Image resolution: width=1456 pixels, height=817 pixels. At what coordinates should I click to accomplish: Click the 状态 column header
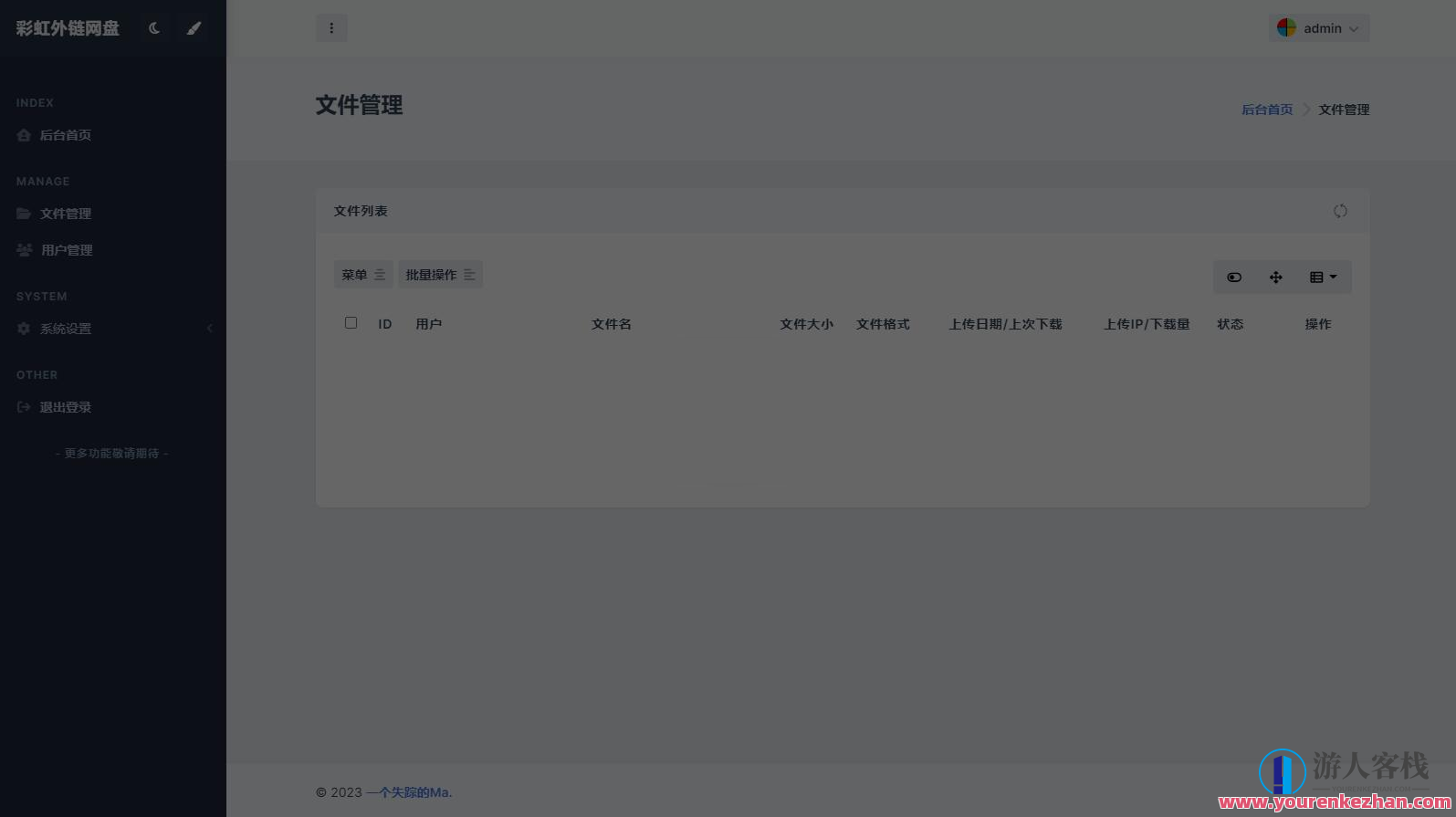1231,324
